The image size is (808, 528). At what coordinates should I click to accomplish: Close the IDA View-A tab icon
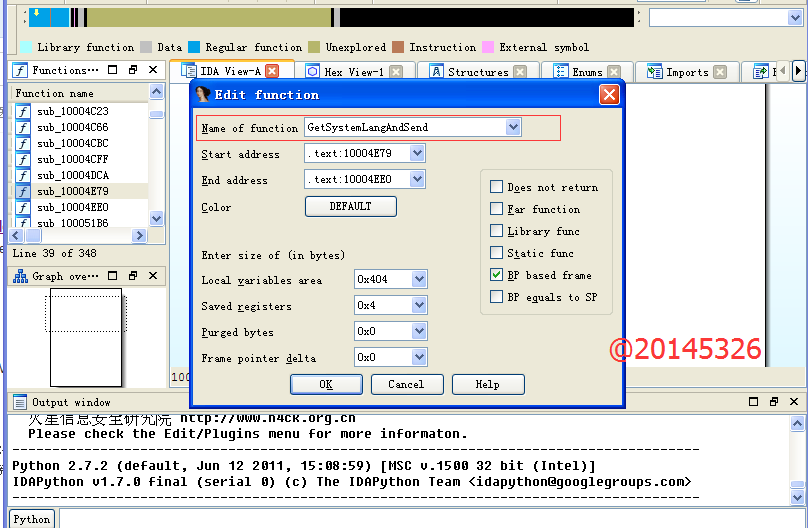272,72
